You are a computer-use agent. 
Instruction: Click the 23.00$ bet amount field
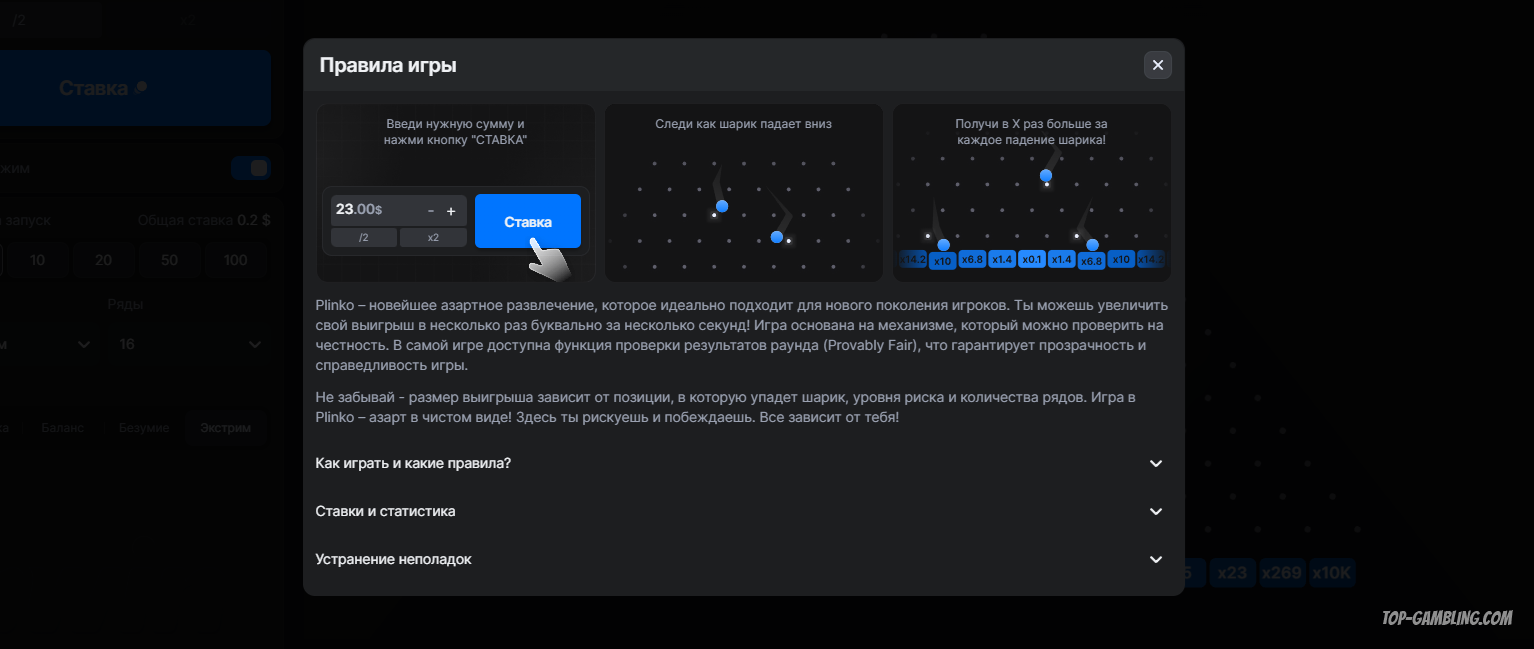(x=375, y=210)
